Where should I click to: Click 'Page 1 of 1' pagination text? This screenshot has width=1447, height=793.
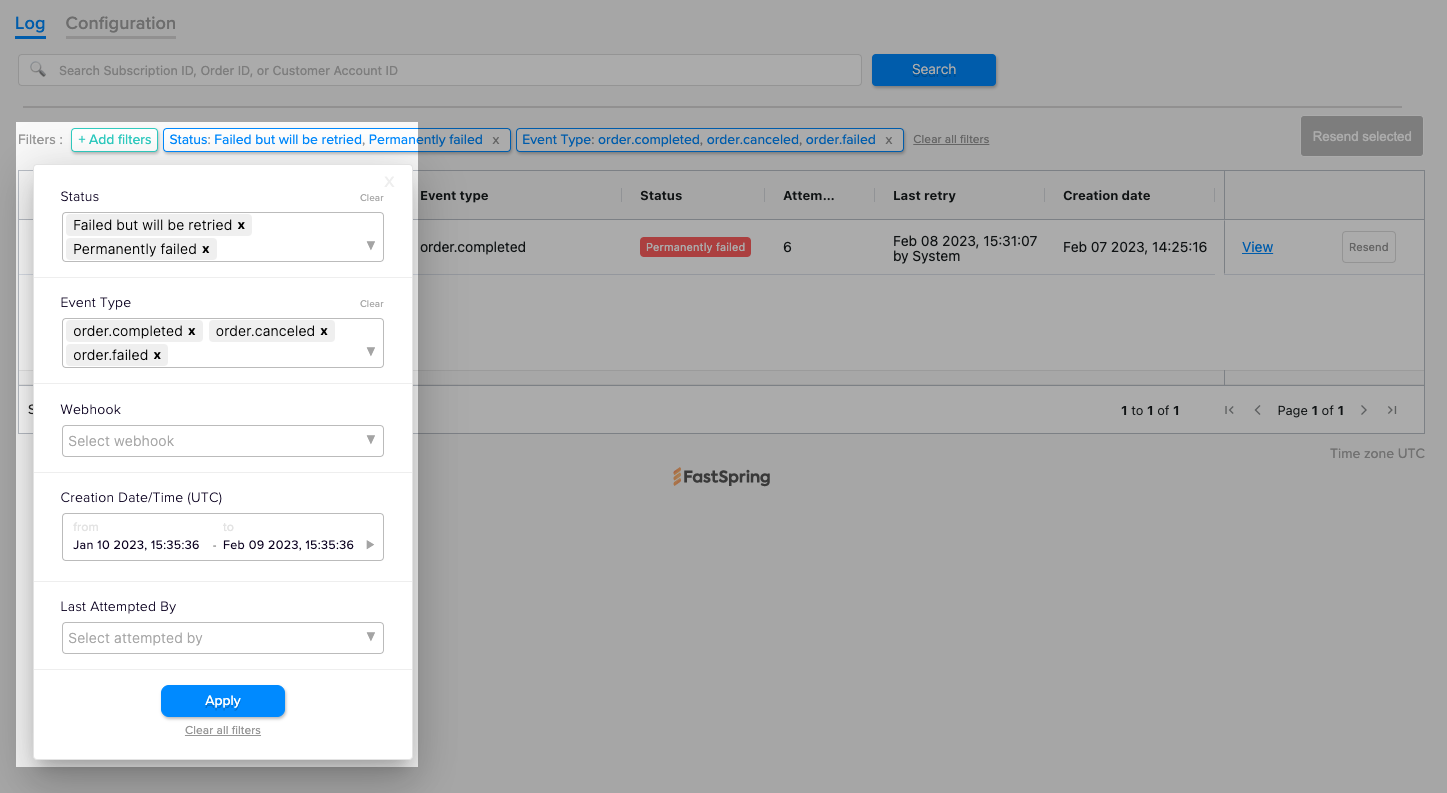pos(1310,410)
